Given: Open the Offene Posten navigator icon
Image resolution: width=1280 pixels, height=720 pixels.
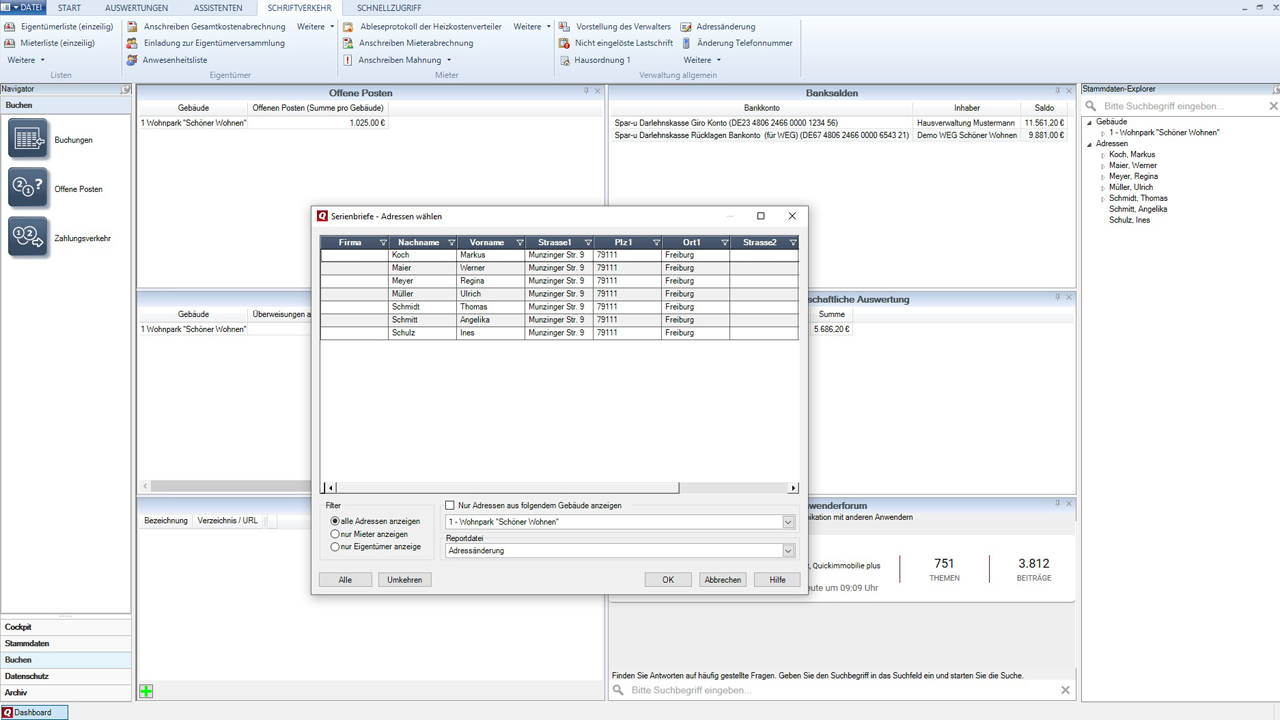Looking at the screenshot, I should click(28, 188).
